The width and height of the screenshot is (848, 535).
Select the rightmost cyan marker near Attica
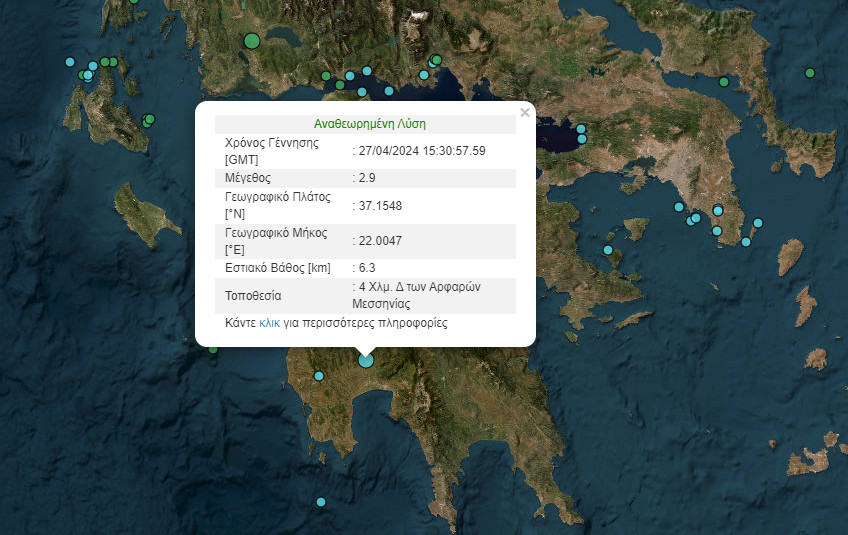758,223
